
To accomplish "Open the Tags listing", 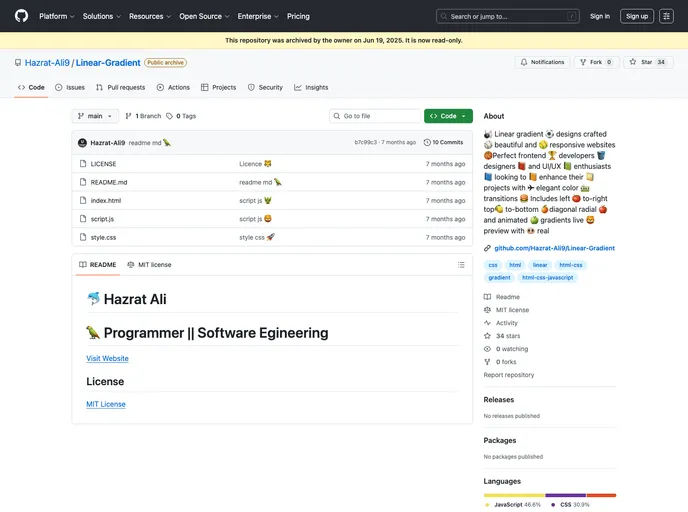I will (x=182, y=116).
